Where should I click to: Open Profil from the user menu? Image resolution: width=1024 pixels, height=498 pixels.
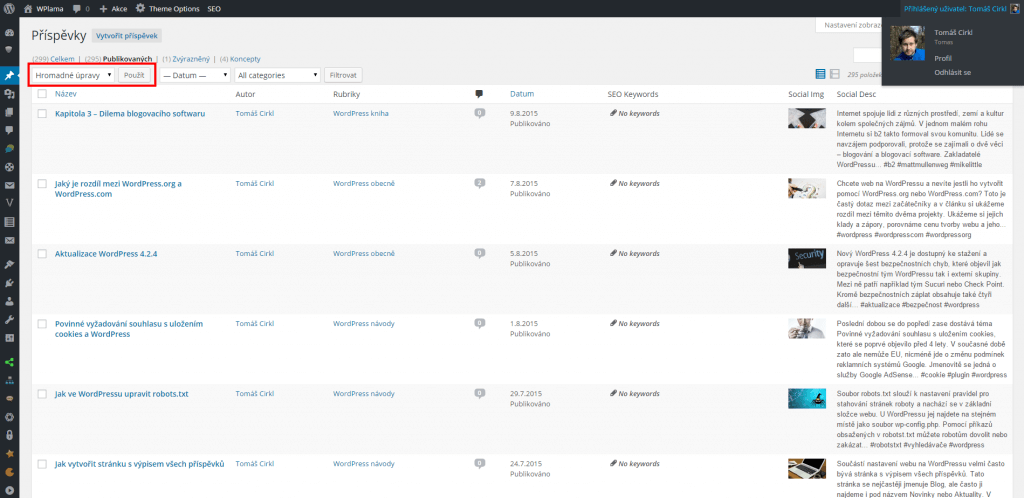tap(943, 58)
